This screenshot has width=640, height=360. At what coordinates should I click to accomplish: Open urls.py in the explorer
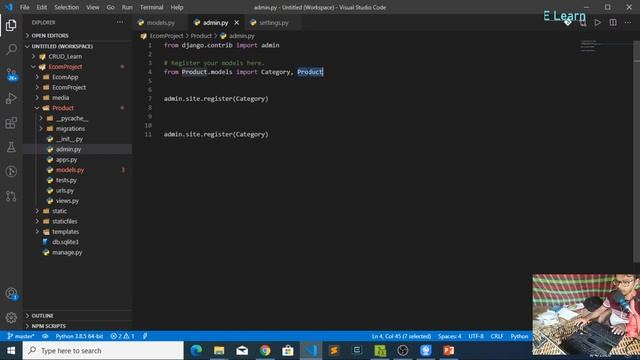64,190
